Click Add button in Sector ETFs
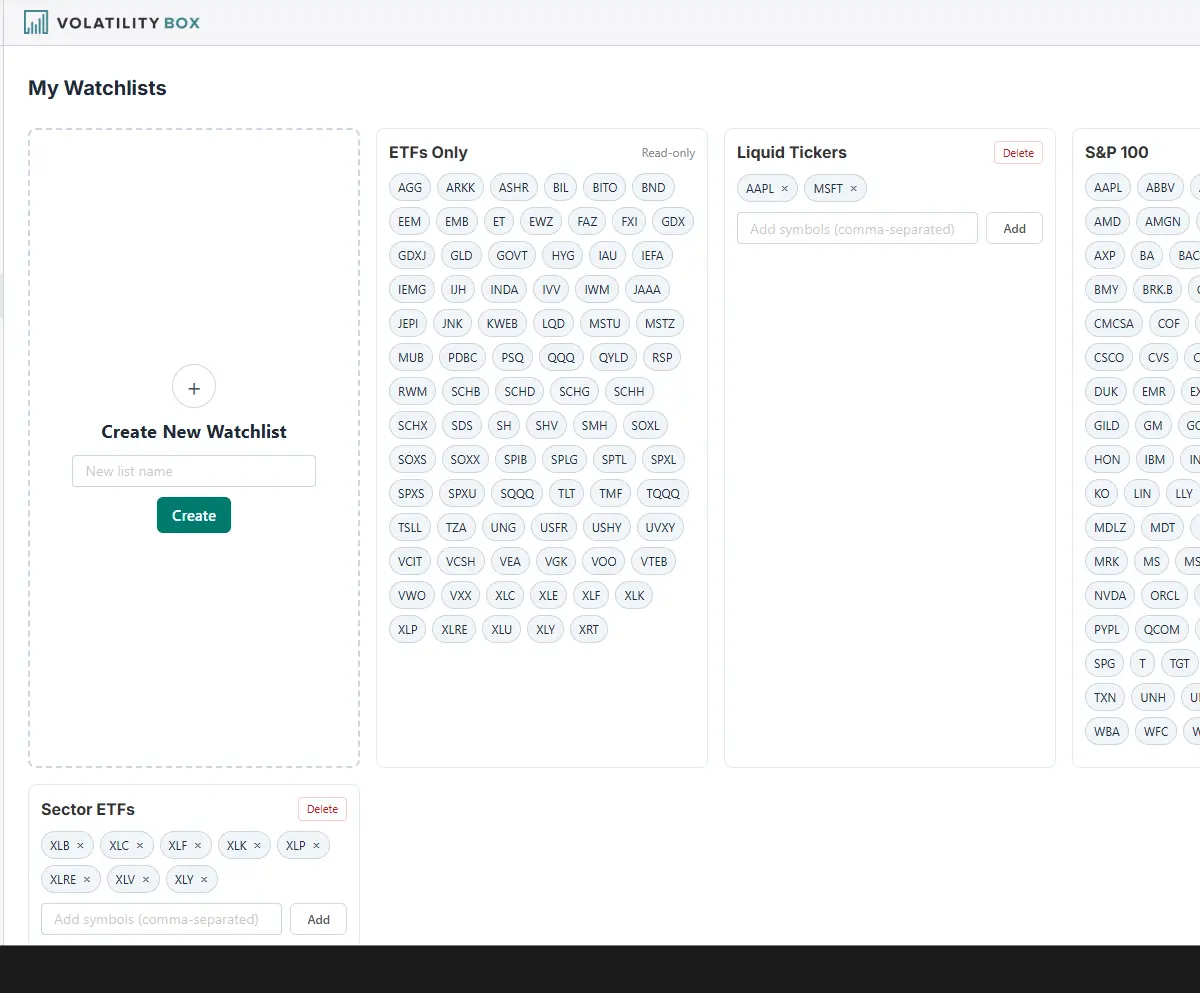 coord(318,919)
